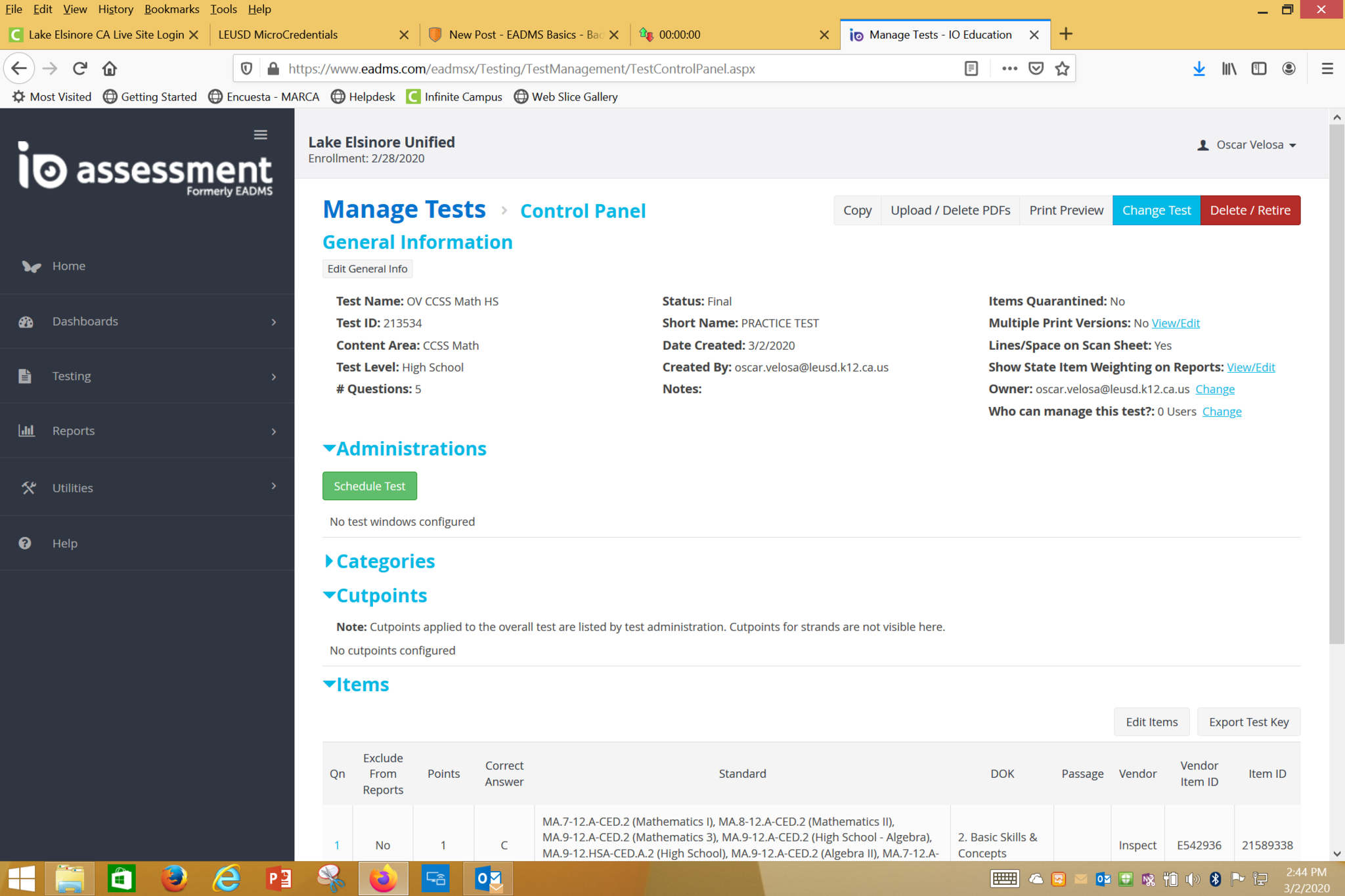
Task: Click the Delete / Retire button
Action: (1250, 210)
